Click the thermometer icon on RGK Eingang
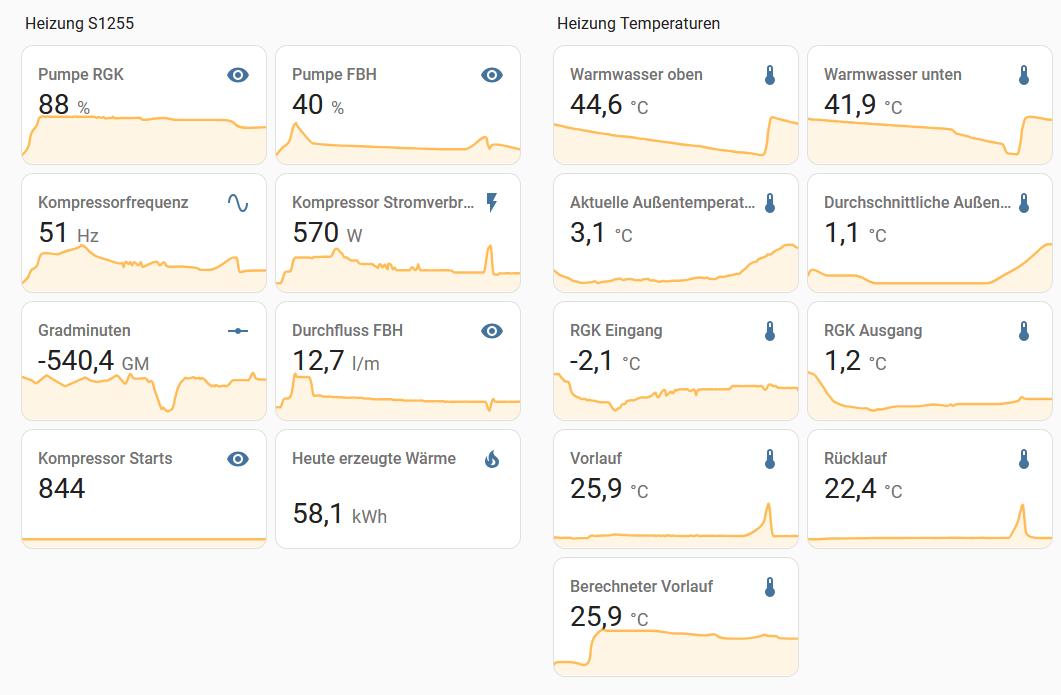 [770, 331]
